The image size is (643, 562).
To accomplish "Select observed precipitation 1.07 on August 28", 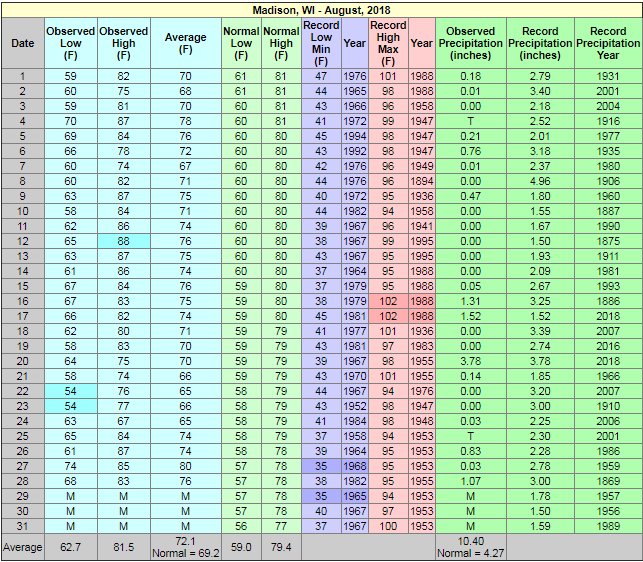I will click(x=470, y=481).
